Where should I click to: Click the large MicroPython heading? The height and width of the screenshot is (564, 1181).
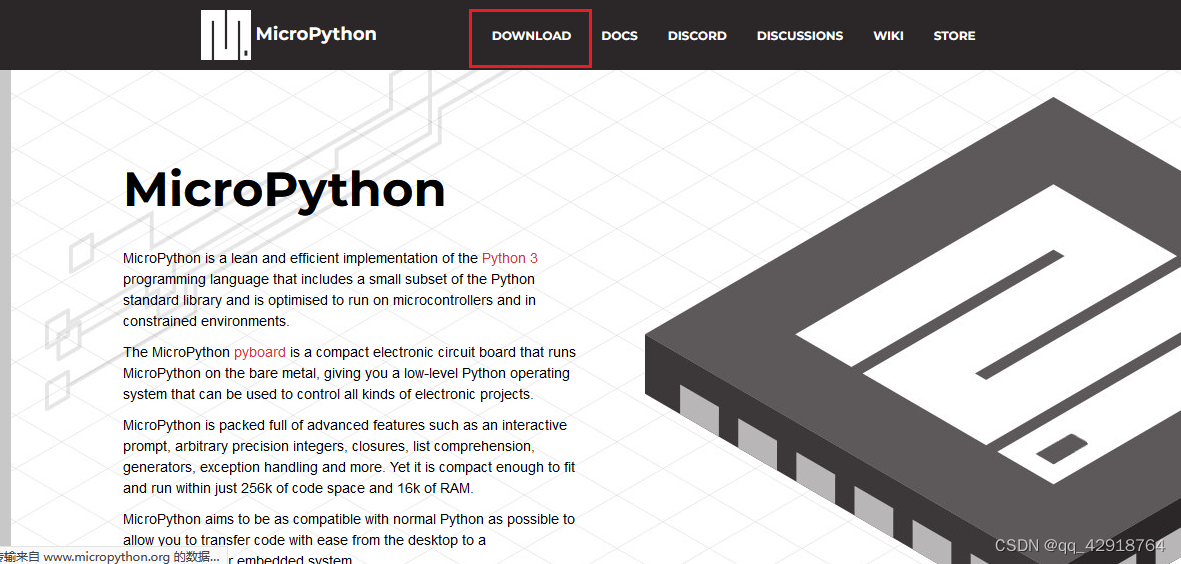tap(285, 189)
